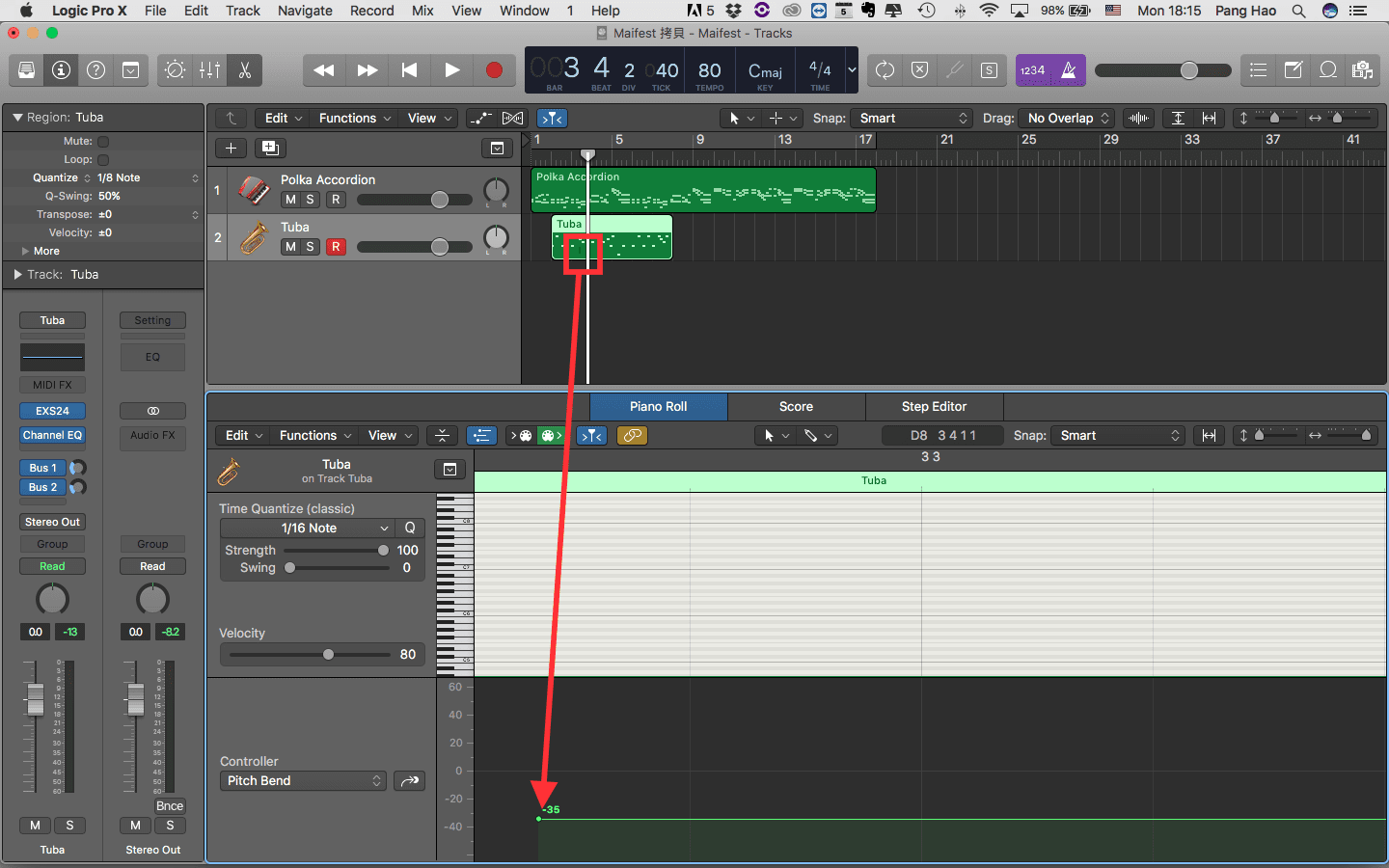Click the Duplicate Track button
This screenshot has width=1389, height=868.
click(270, 148)
